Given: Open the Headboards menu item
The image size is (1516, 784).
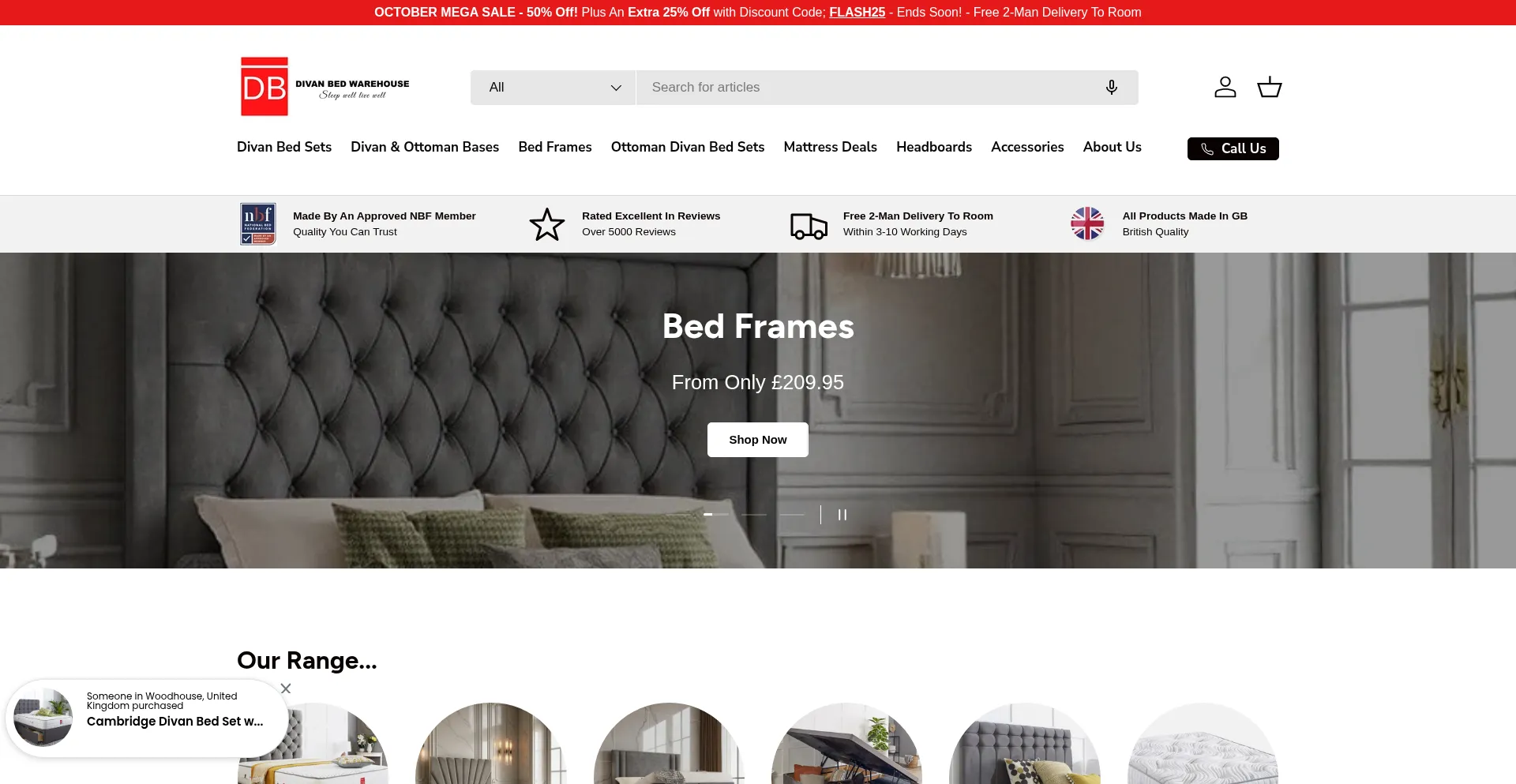Looking at the screenshot, I should pyautogui.click(x=934, y=147).
